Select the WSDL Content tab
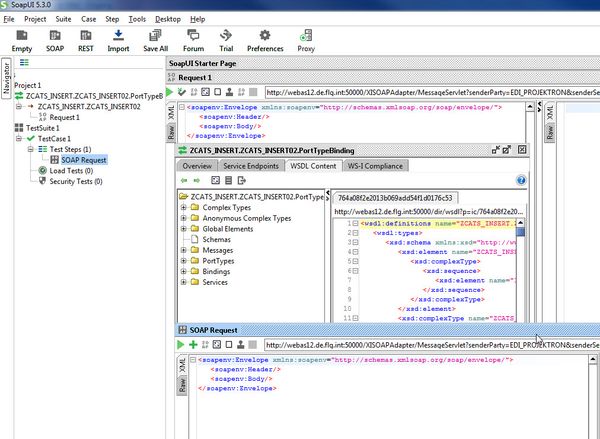The height and width of the screenshot is (439, 600). [x=313, y=166]
